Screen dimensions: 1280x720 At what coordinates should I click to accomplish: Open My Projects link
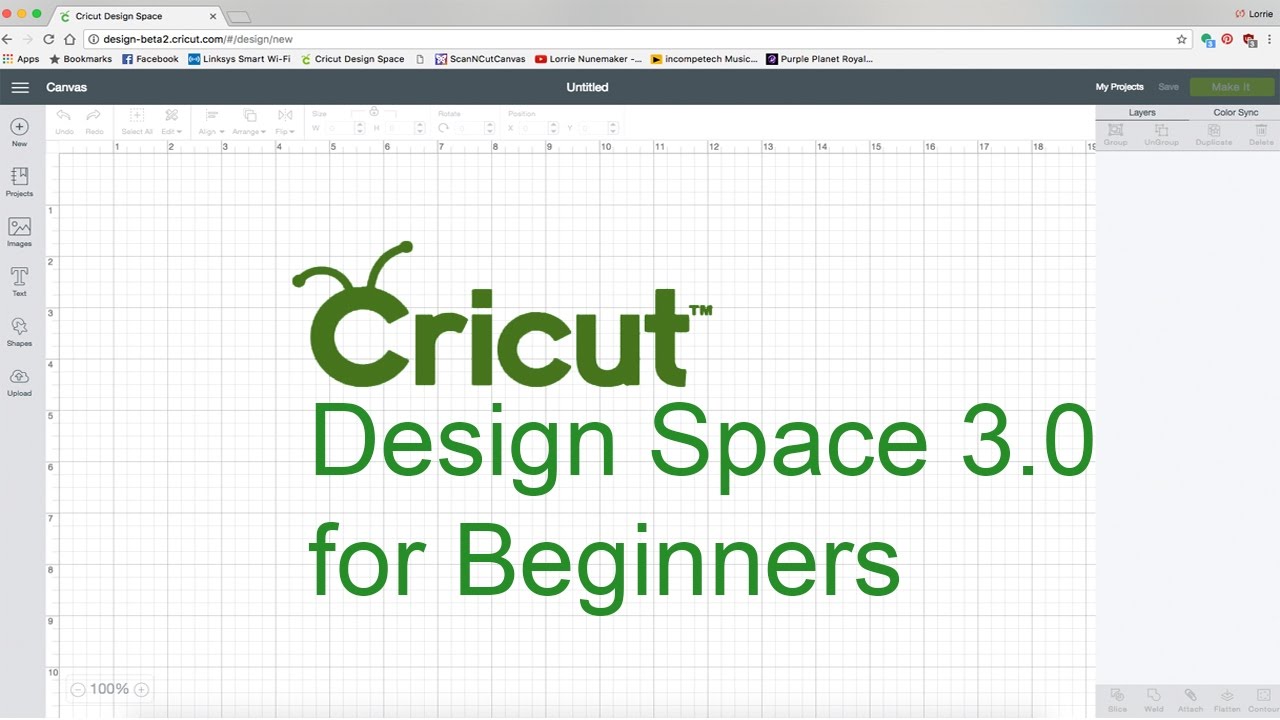(1119, 87)
